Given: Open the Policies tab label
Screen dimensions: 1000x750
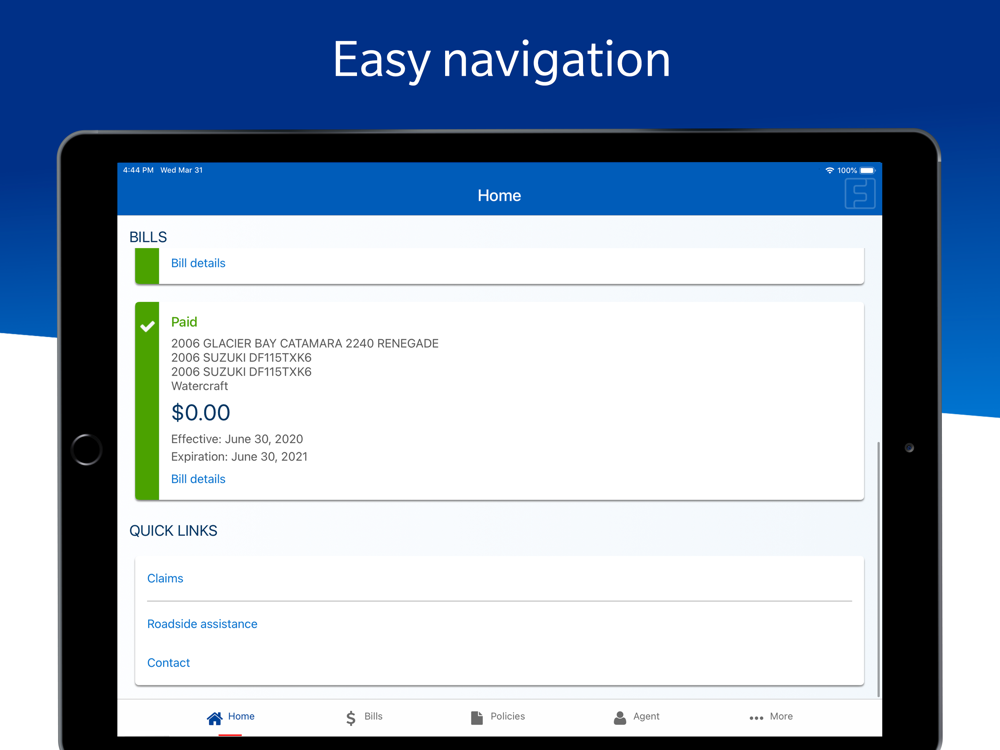Looking at the screenshot, I should (508, 716).
